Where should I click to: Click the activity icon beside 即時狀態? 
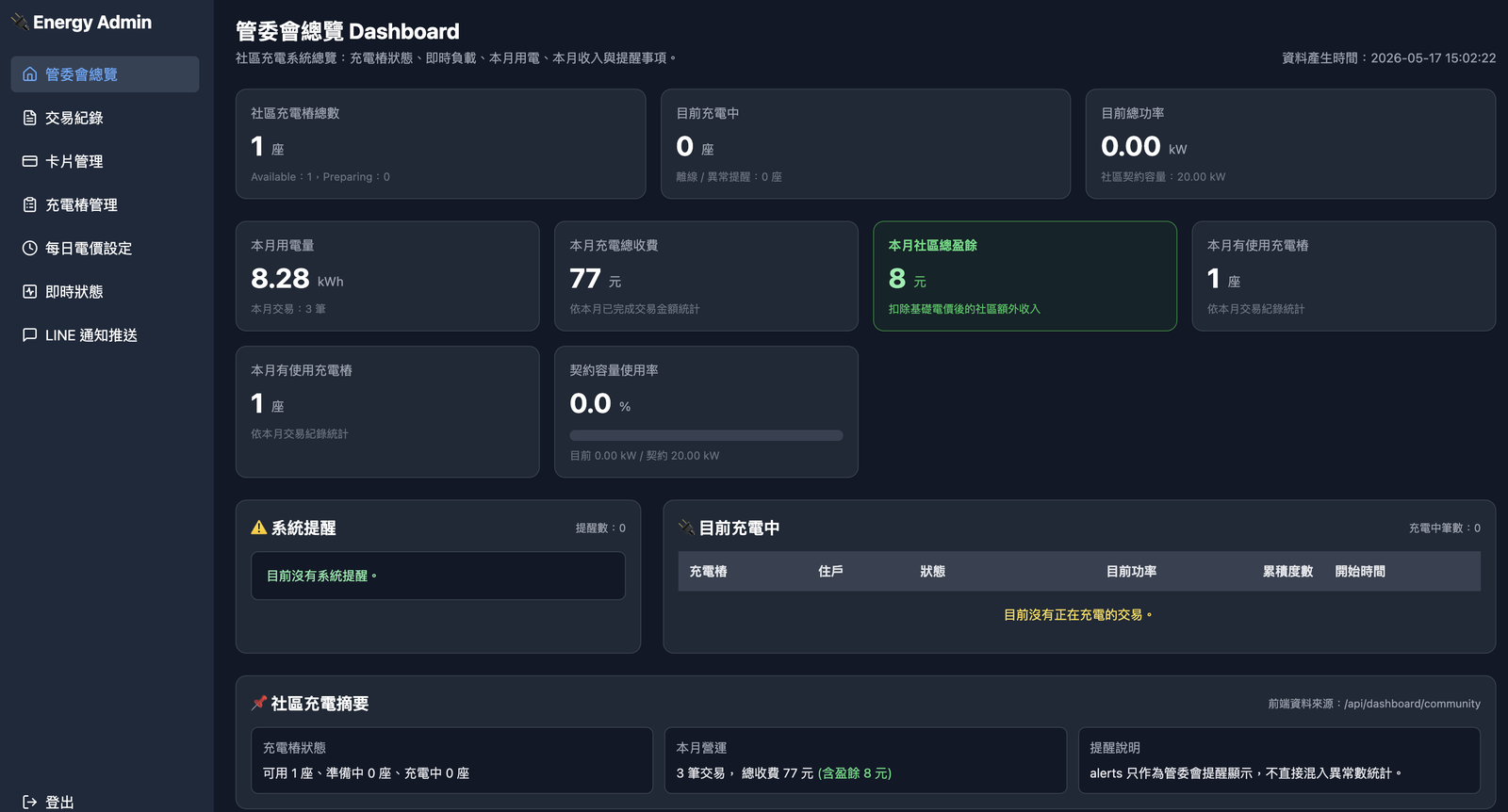click(30, 291)
